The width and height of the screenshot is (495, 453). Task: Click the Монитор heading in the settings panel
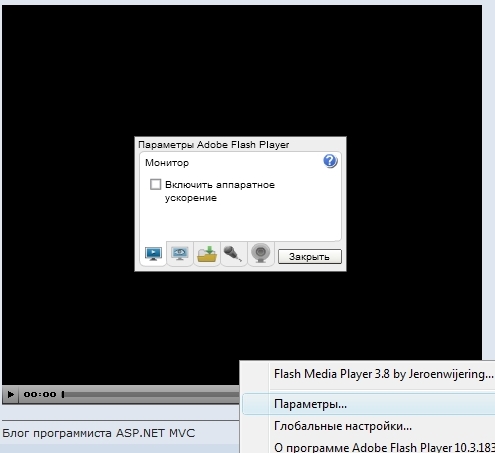[x=167, y=163]
